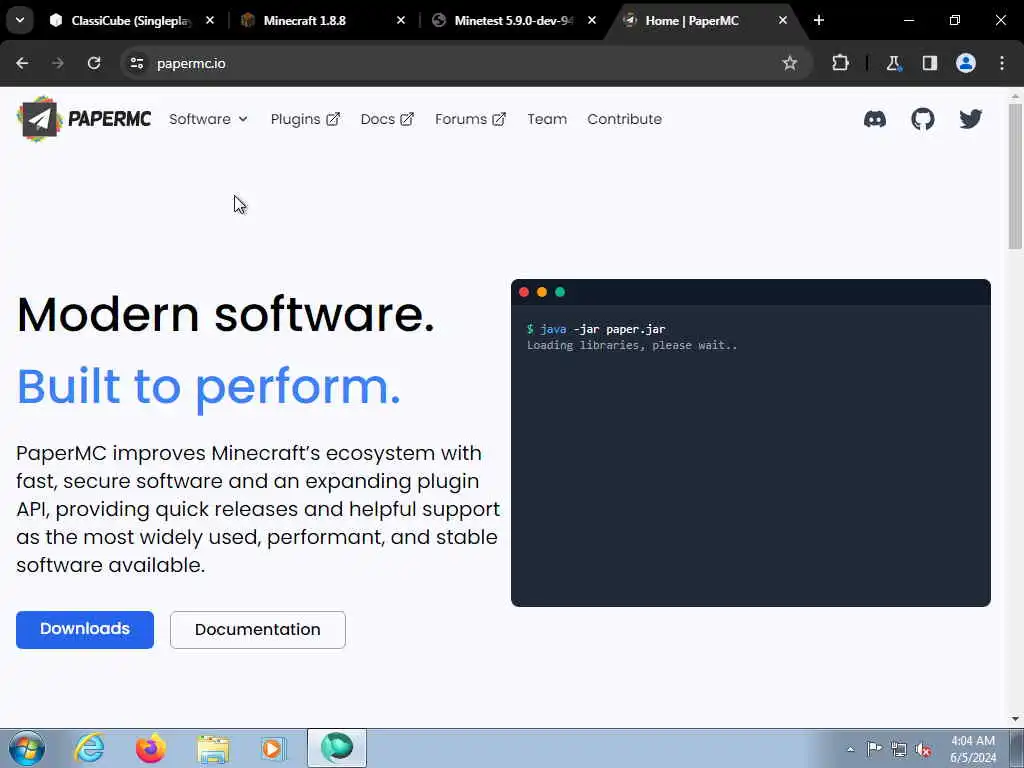Go back with the browser back arrow
Screen dimensions: 1024x768
[x=22, y=63]
